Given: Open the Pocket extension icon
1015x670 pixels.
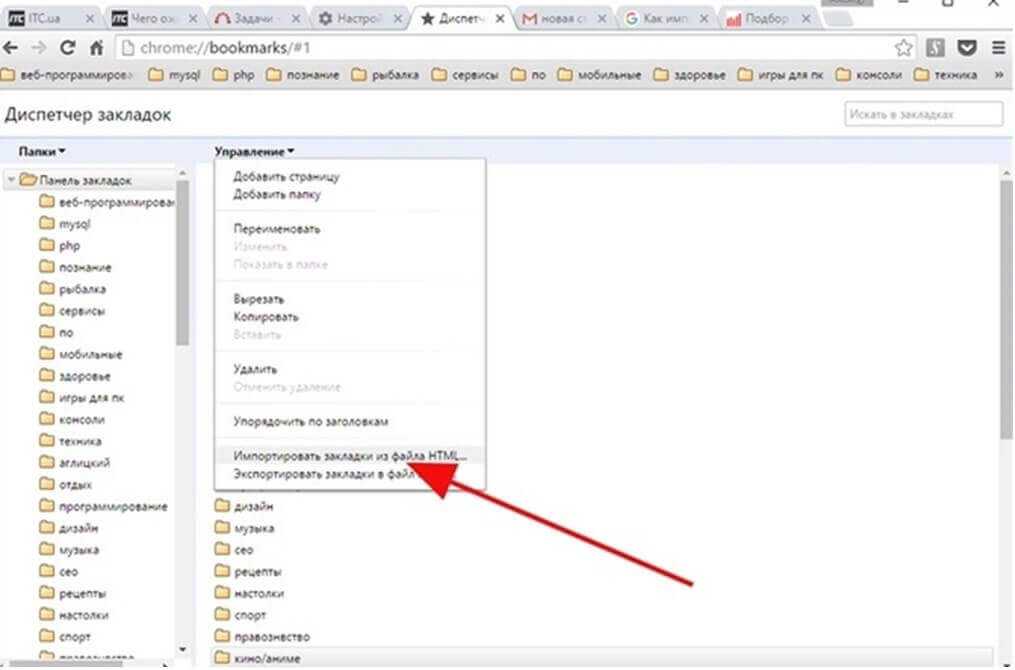Looking at the screenshot, I should point(967,47).
